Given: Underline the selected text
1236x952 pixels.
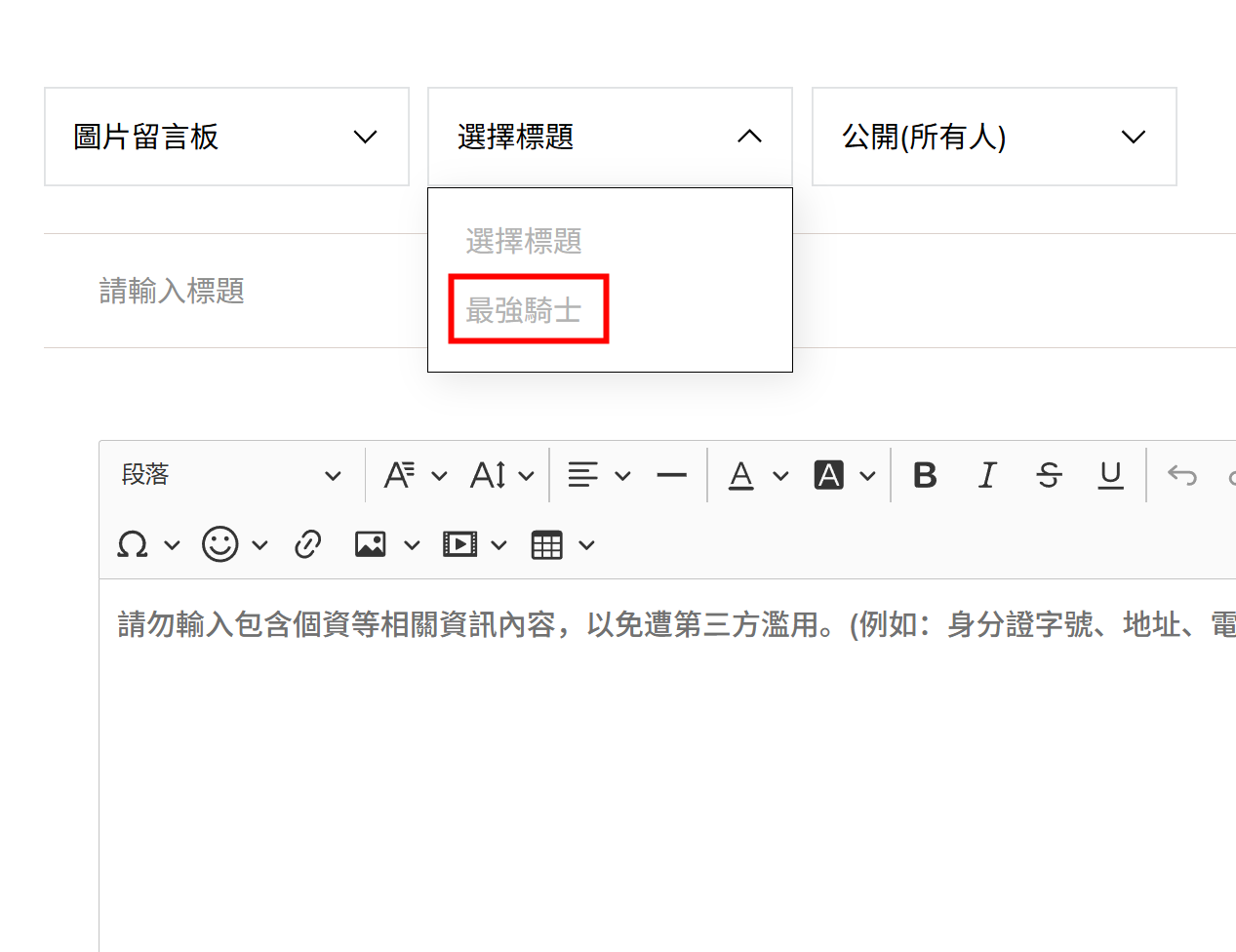Looking at the screenshot, I should 1110,475.
